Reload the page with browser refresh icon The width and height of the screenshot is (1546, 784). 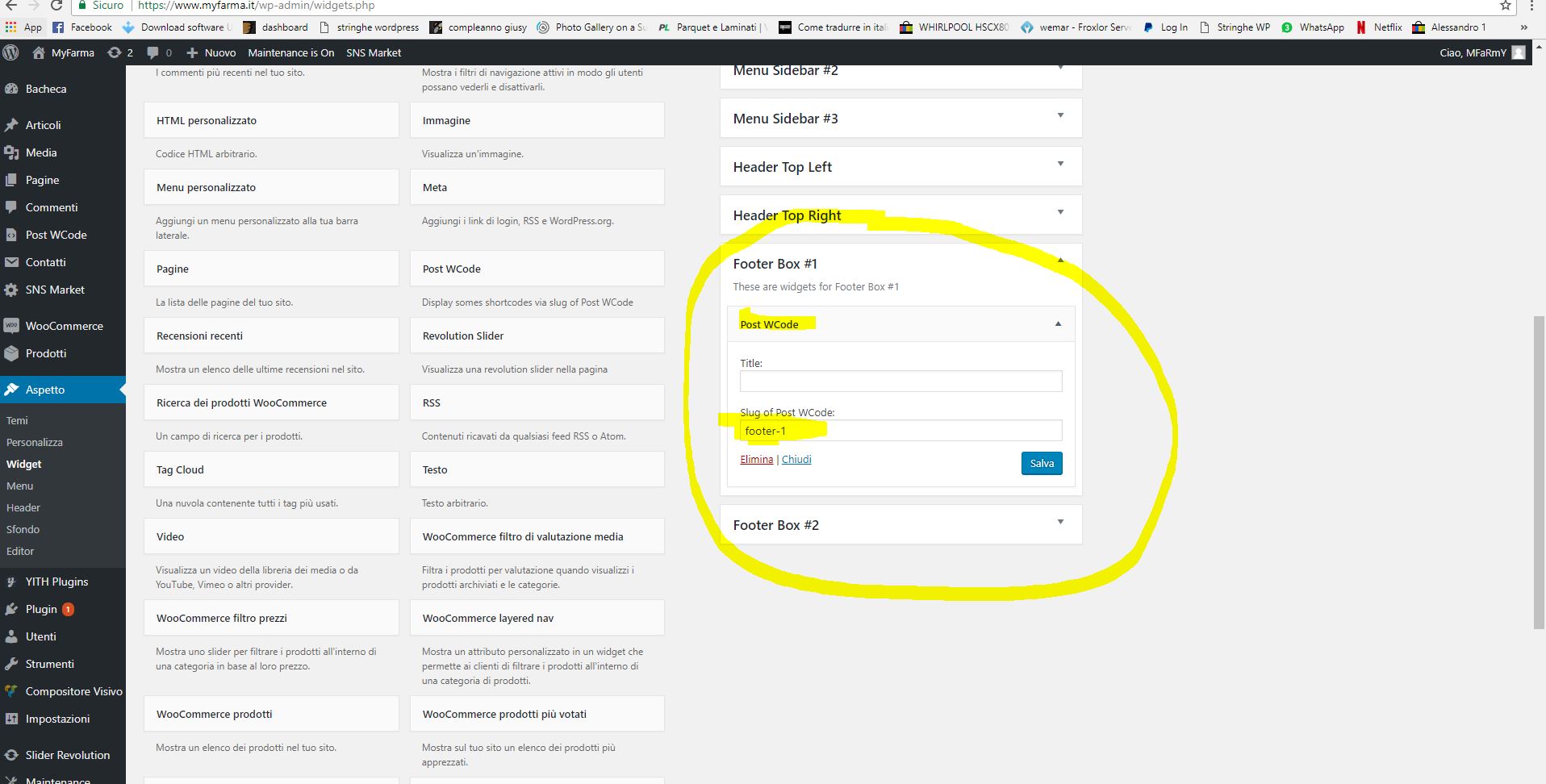[56, 6]
